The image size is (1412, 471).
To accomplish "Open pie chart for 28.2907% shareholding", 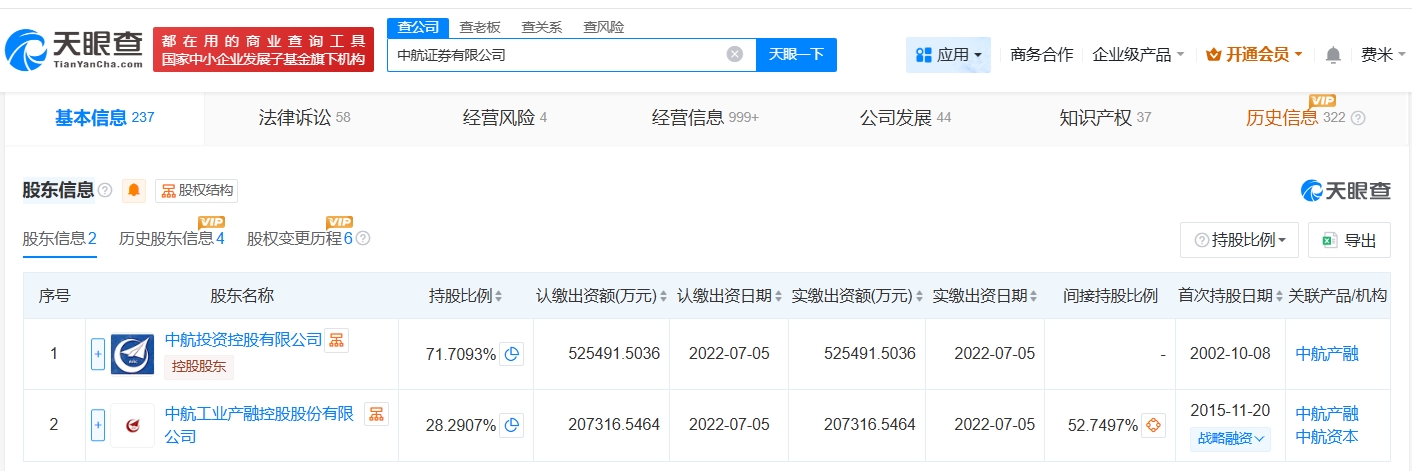I will click(x=511, y=425).
